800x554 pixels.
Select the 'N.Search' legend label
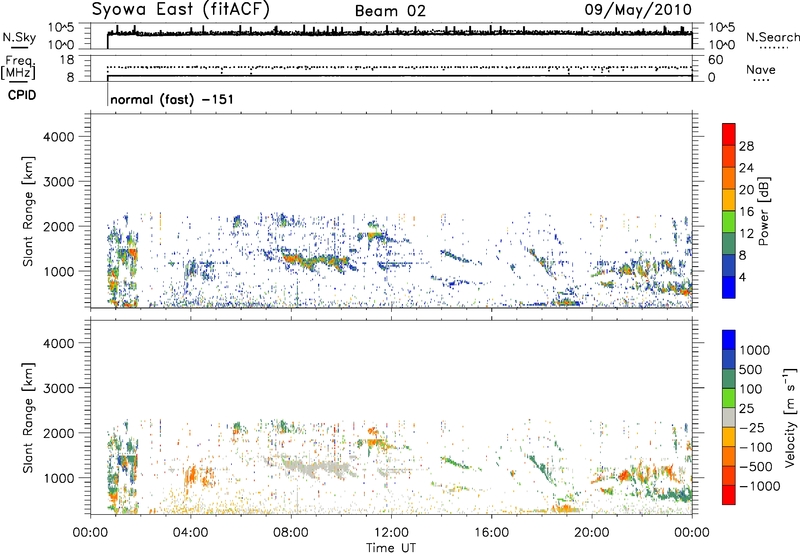click(x=772, y=37)
